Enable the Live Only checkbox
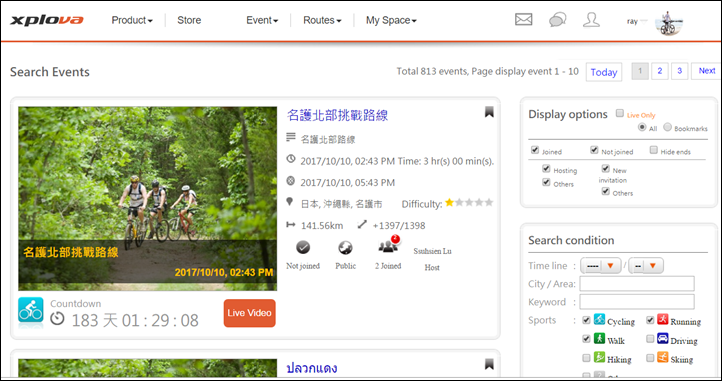Screen dimensions: 722x381 pos(620,113)
